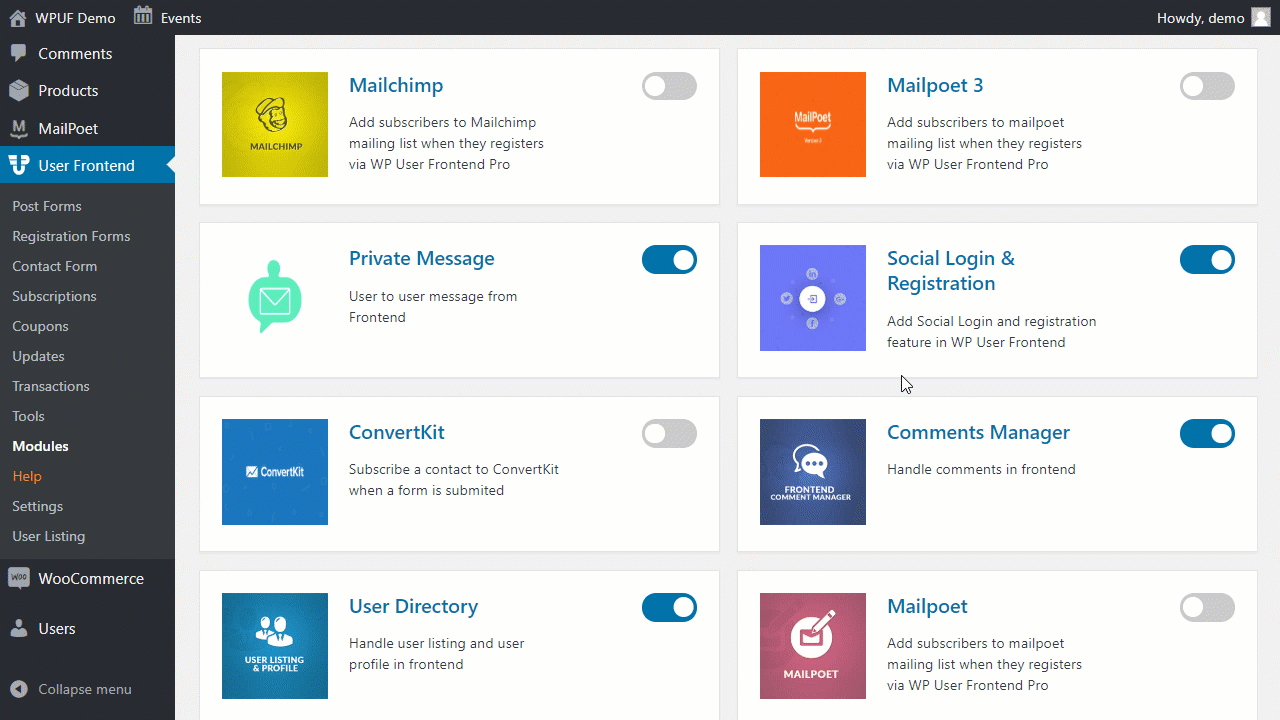Click the MailPoet M icon in sidebar
Screen dimensions: 1280x720
point(19,128)
